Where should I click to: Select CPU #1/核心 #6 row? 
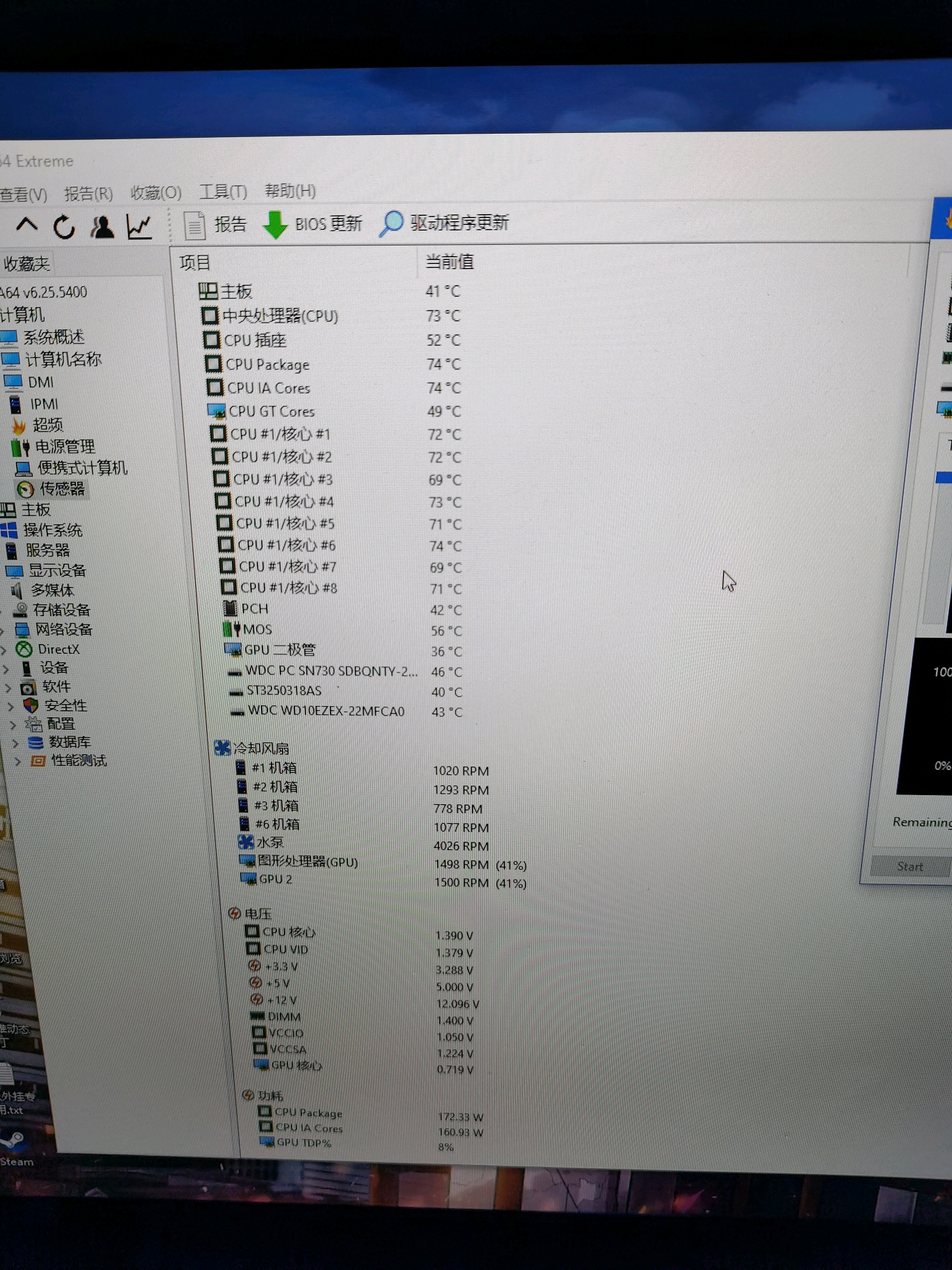point(340,545)
